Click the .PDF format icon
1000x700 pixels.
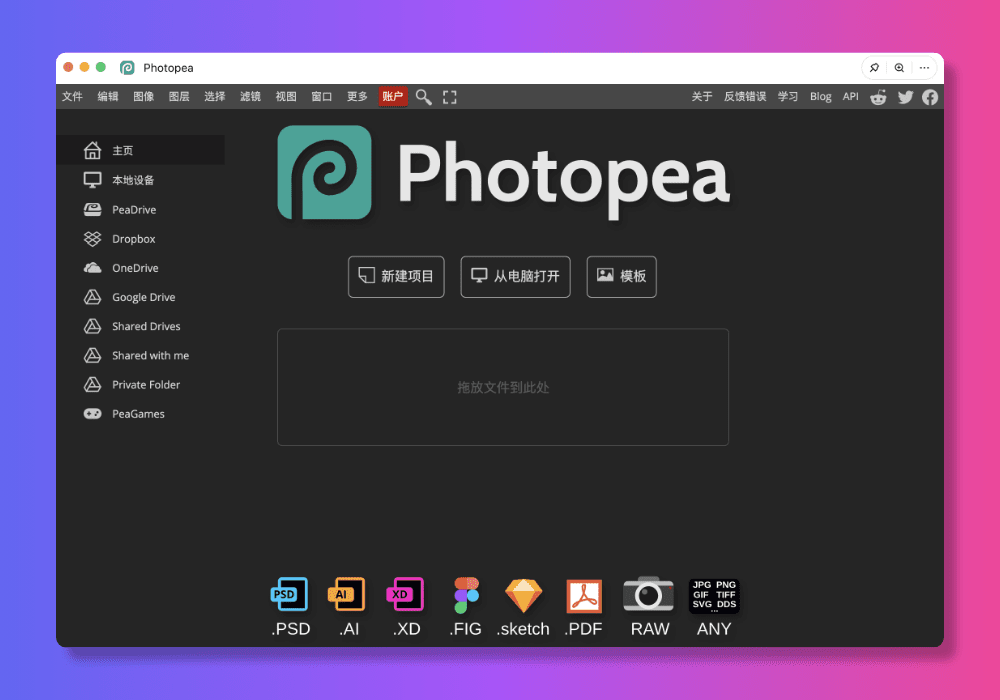coord(584,606)
